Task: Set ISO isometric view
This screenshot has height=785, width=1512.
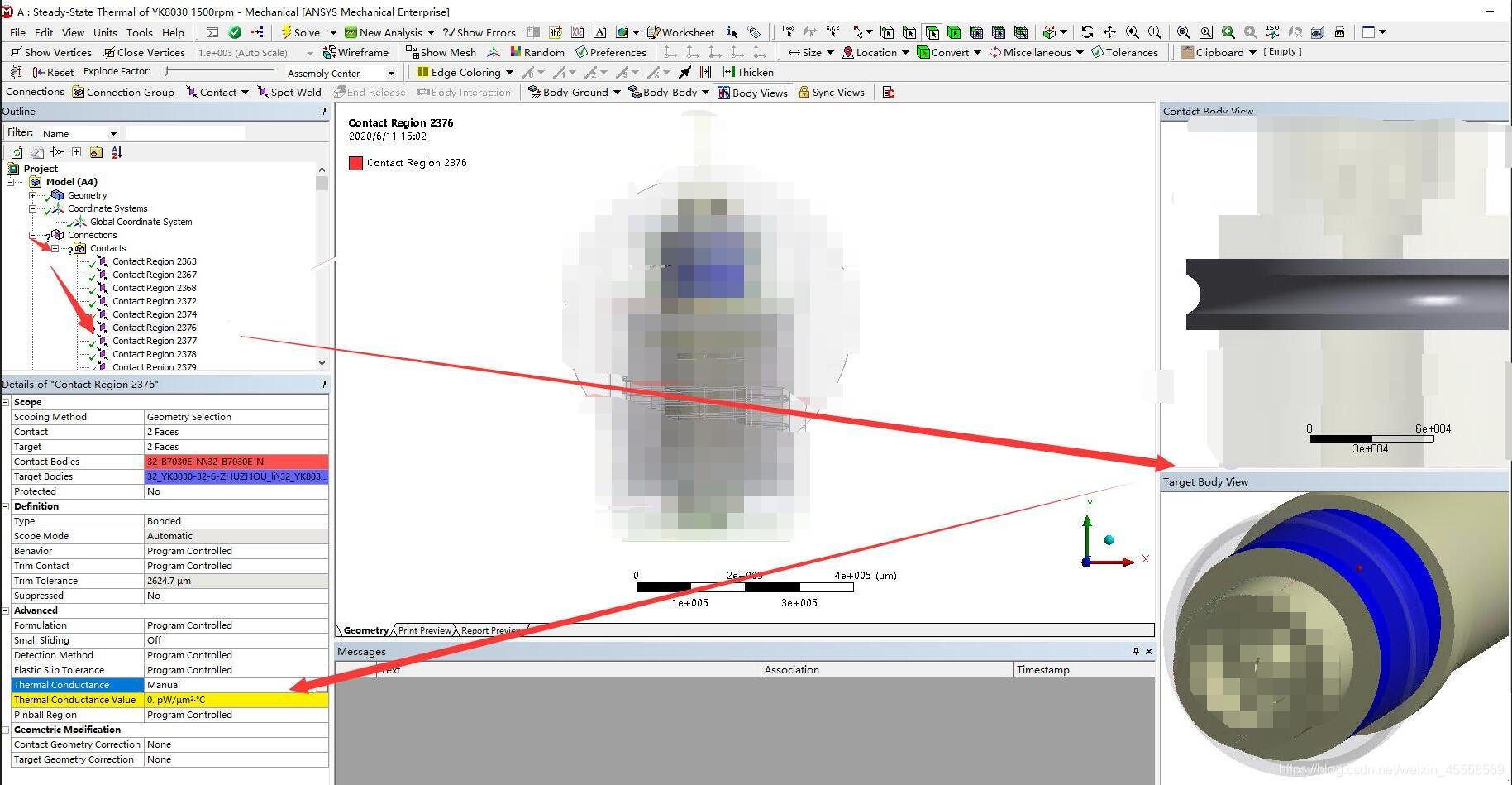Action: pos(1272,32)
